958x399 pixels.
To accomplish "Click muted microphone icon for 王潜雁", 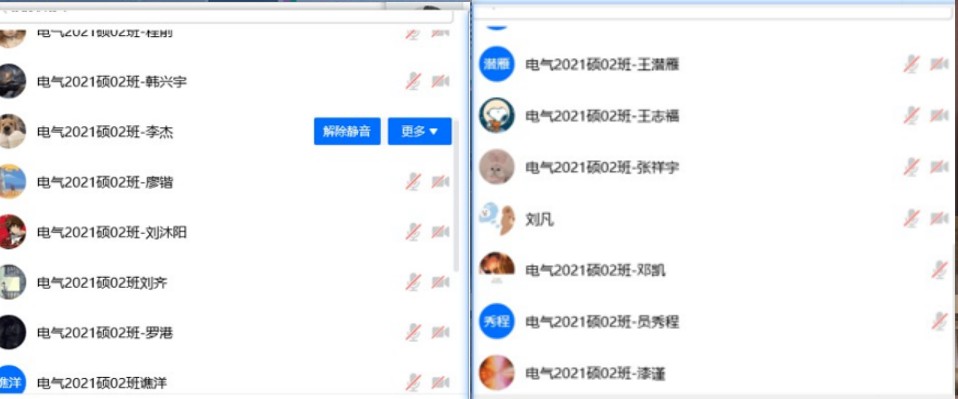I will coord(912,64).
